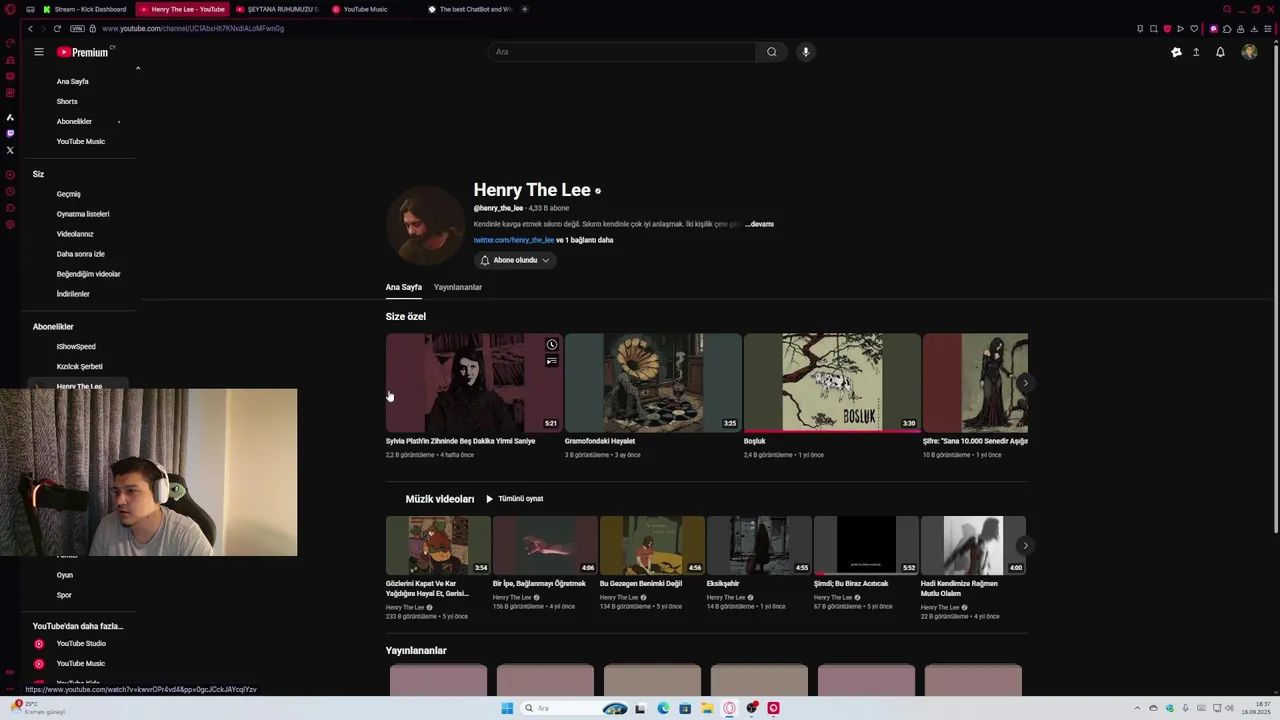Click the browser address bar URL
The height and width of the screenshot is (720, 1280).
pos(193,28)
